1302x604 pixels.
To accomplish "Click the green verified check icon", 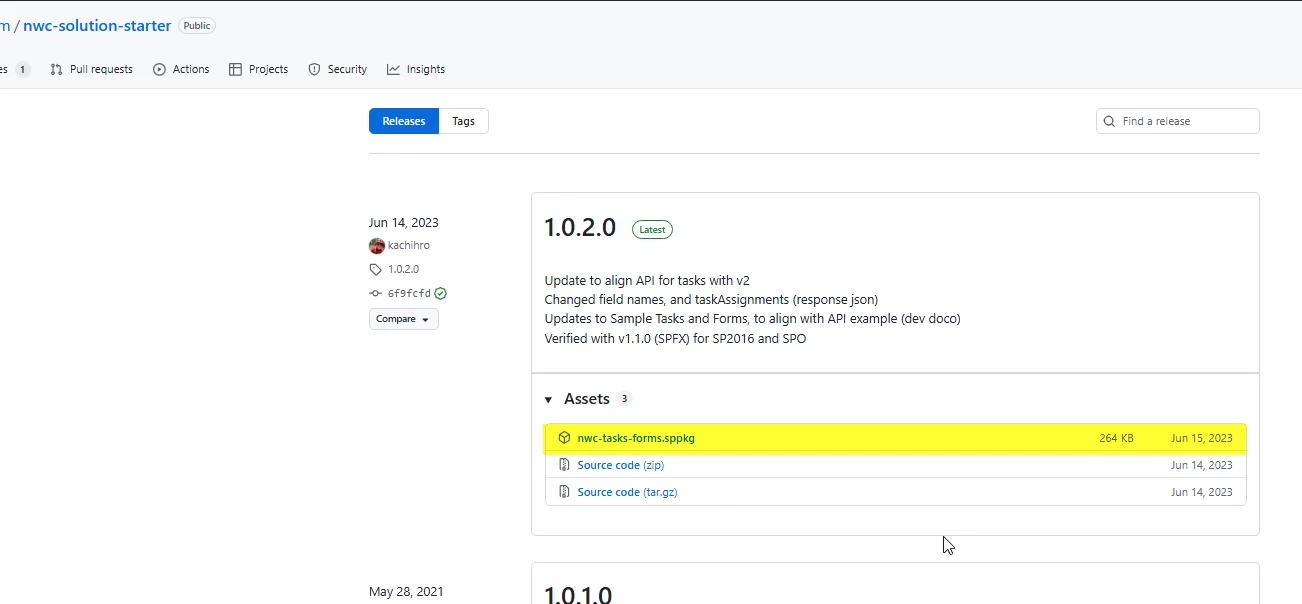I will (x=440, y=293).
